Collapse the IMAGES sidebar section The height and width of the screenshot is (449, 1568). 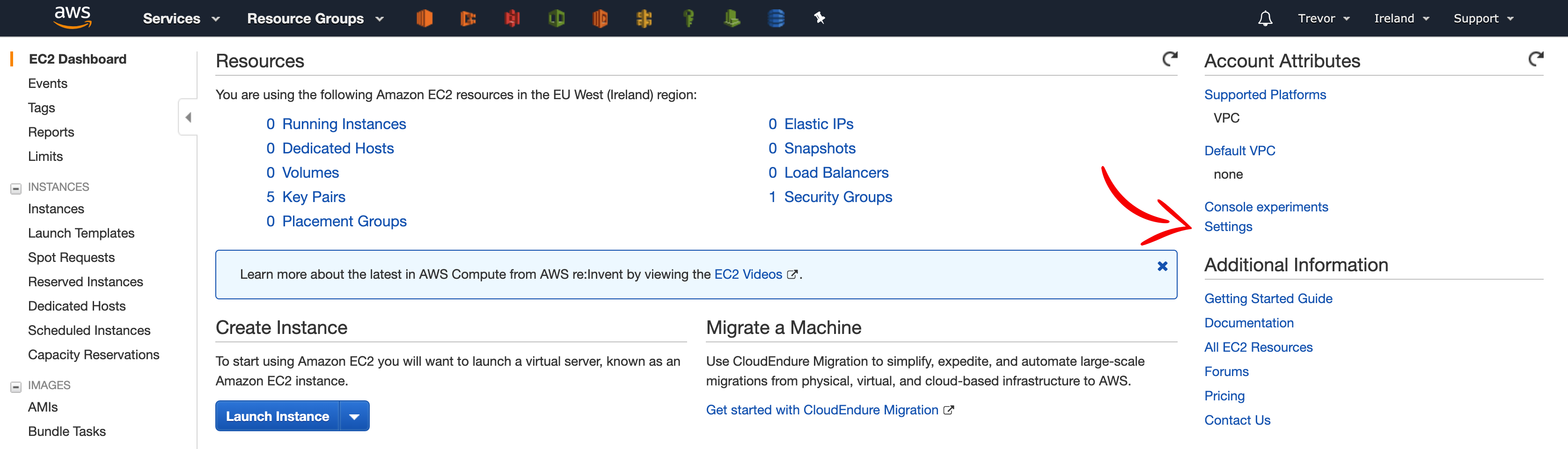(x=16, y=387)
